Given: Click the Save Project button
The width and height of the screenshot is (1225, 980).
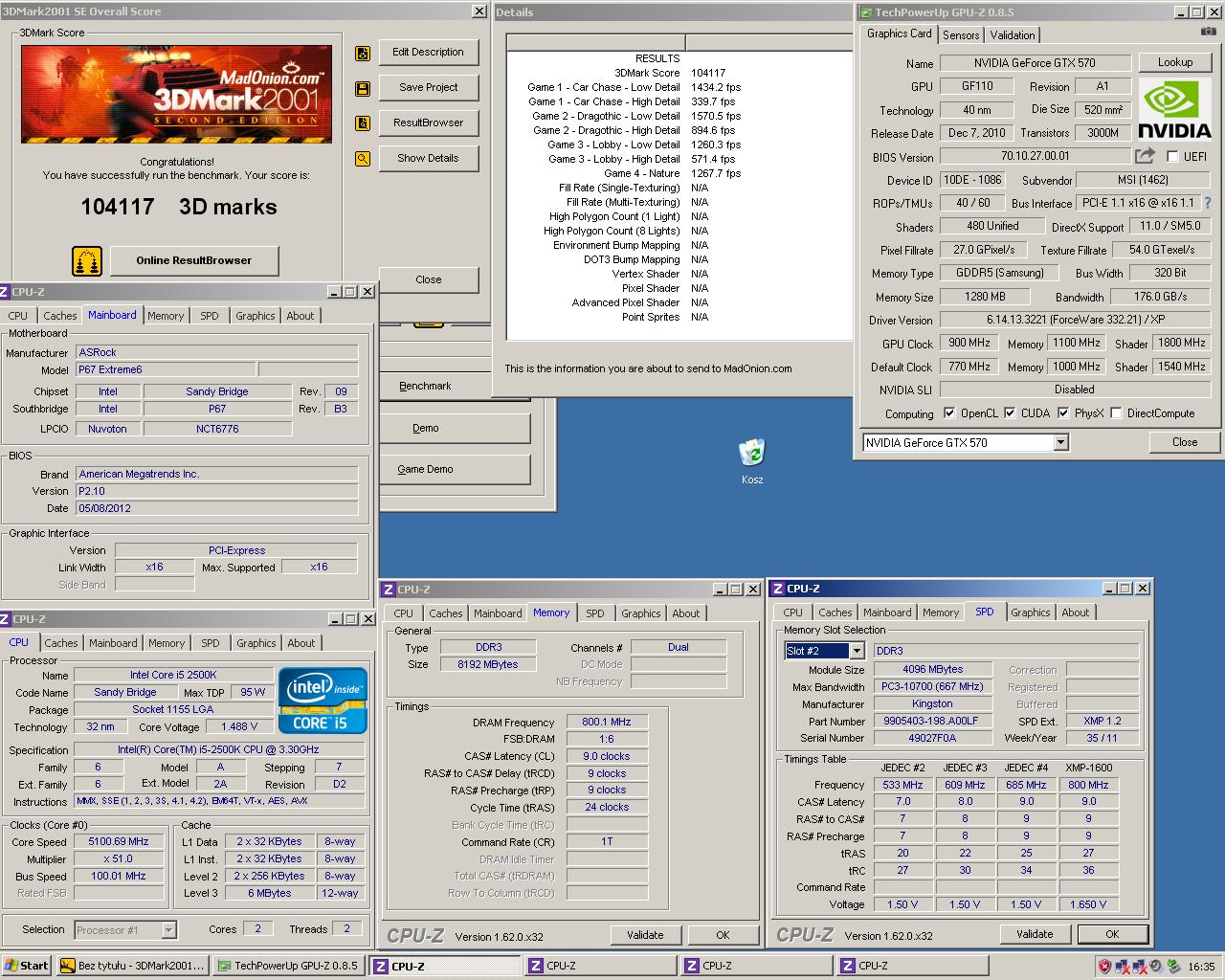Looking at the screenshot, I should coord(428,87).
